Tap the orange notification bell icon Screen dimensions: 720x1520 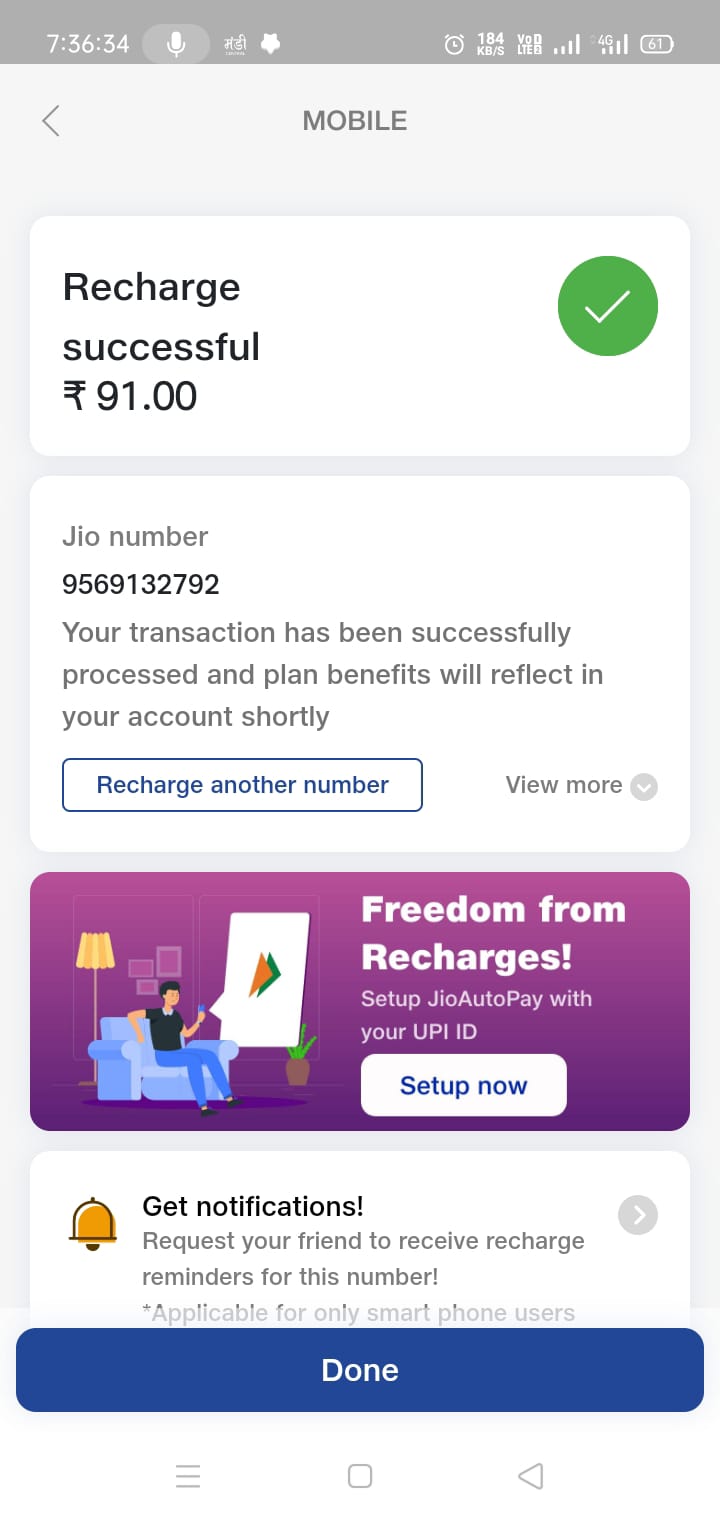pyautogui.click(x=93, y=1222)
